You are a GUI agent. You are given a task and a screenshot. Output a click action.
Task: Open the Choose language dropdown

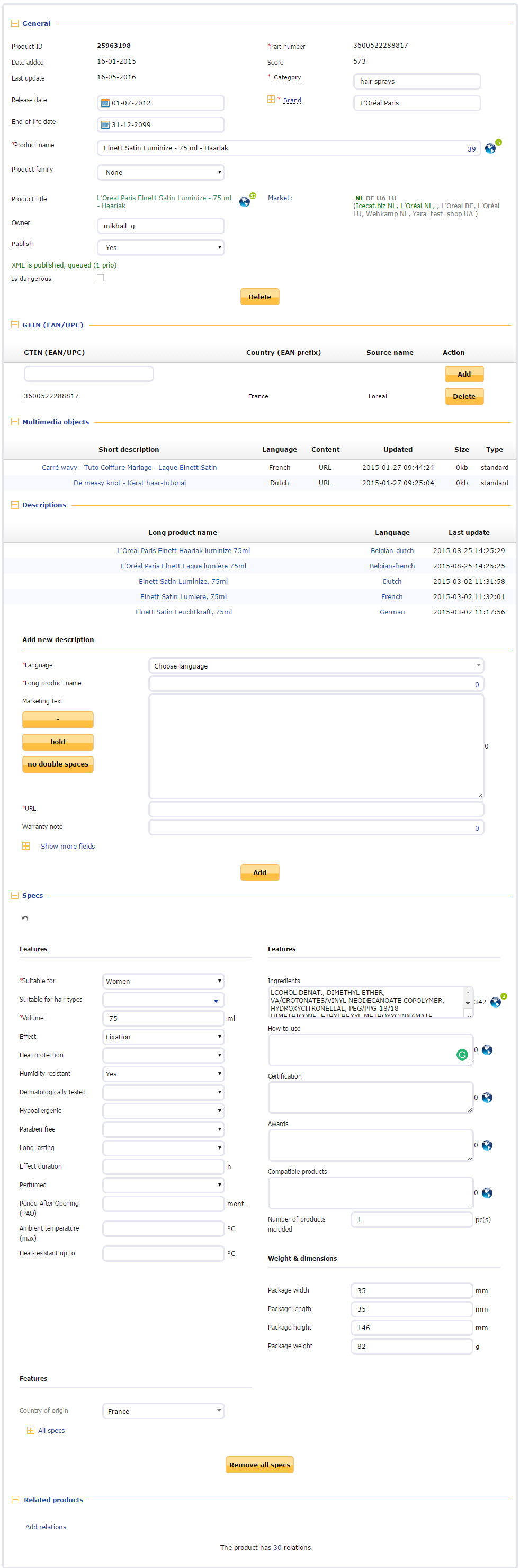pos(316,666)
